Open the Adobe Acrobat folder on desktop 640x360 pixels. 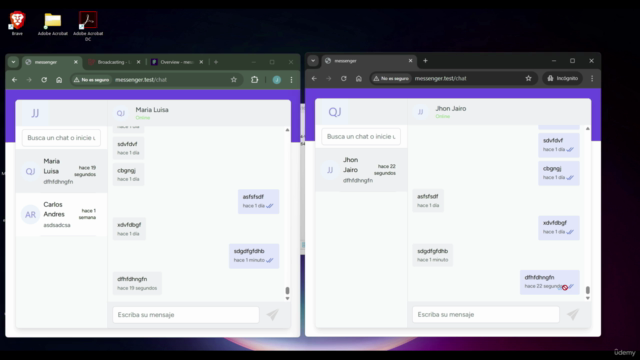(x=53, y=24)
